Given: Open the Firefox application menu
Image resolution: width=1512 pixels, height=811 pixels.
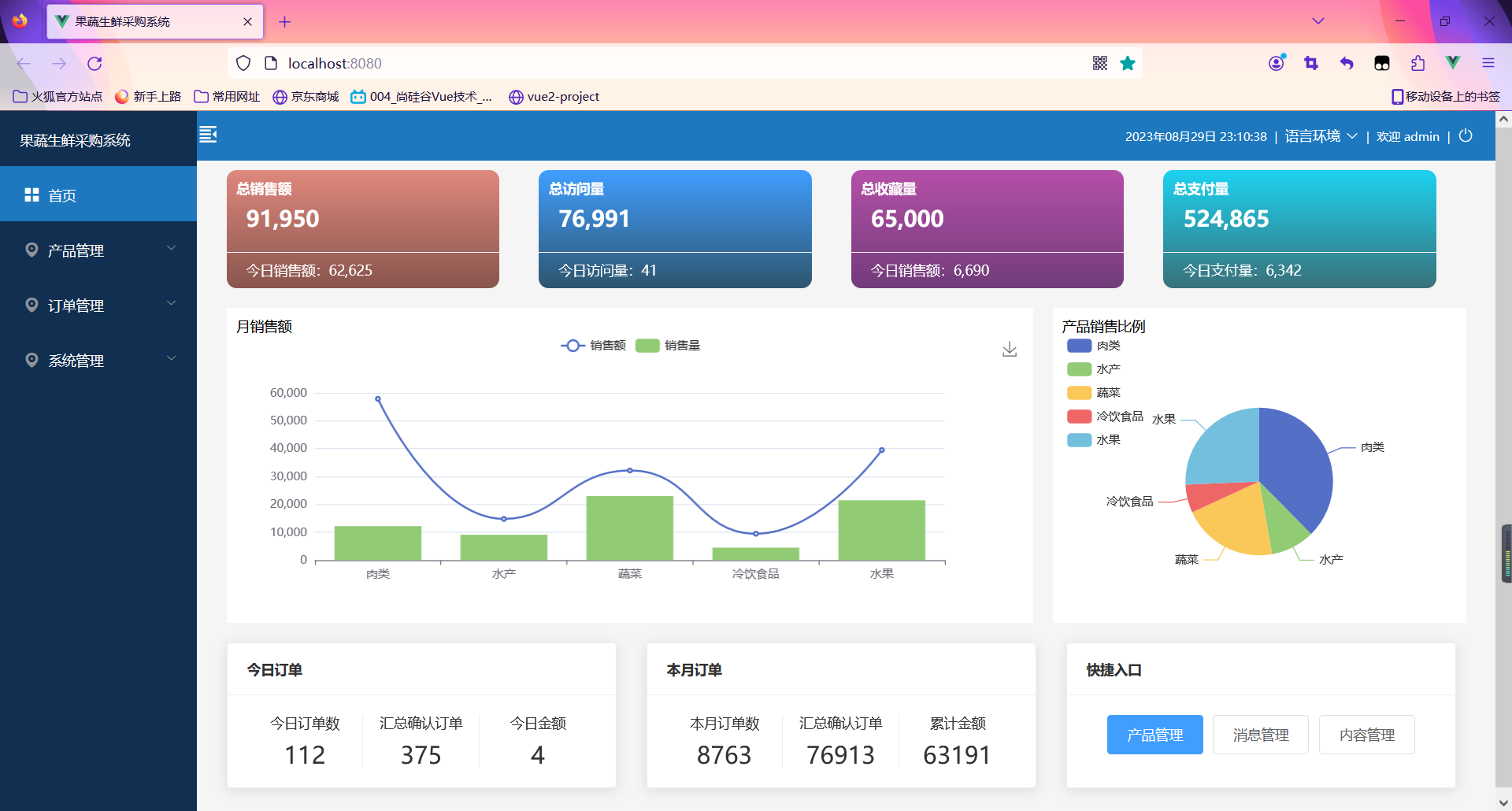Looking at the screenshot, I should tap(1488, 63).
